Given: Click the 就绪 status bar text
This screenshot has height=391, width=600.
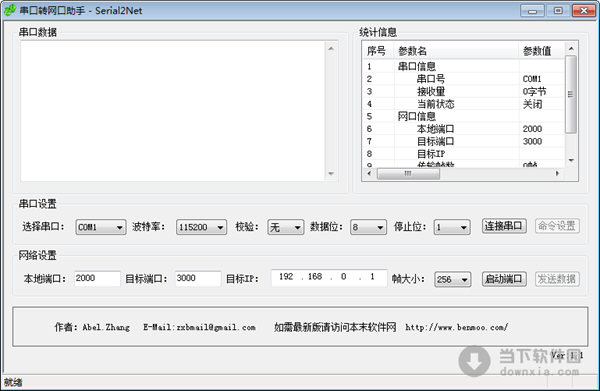Looking at the screenshot, I should [13, 382].
